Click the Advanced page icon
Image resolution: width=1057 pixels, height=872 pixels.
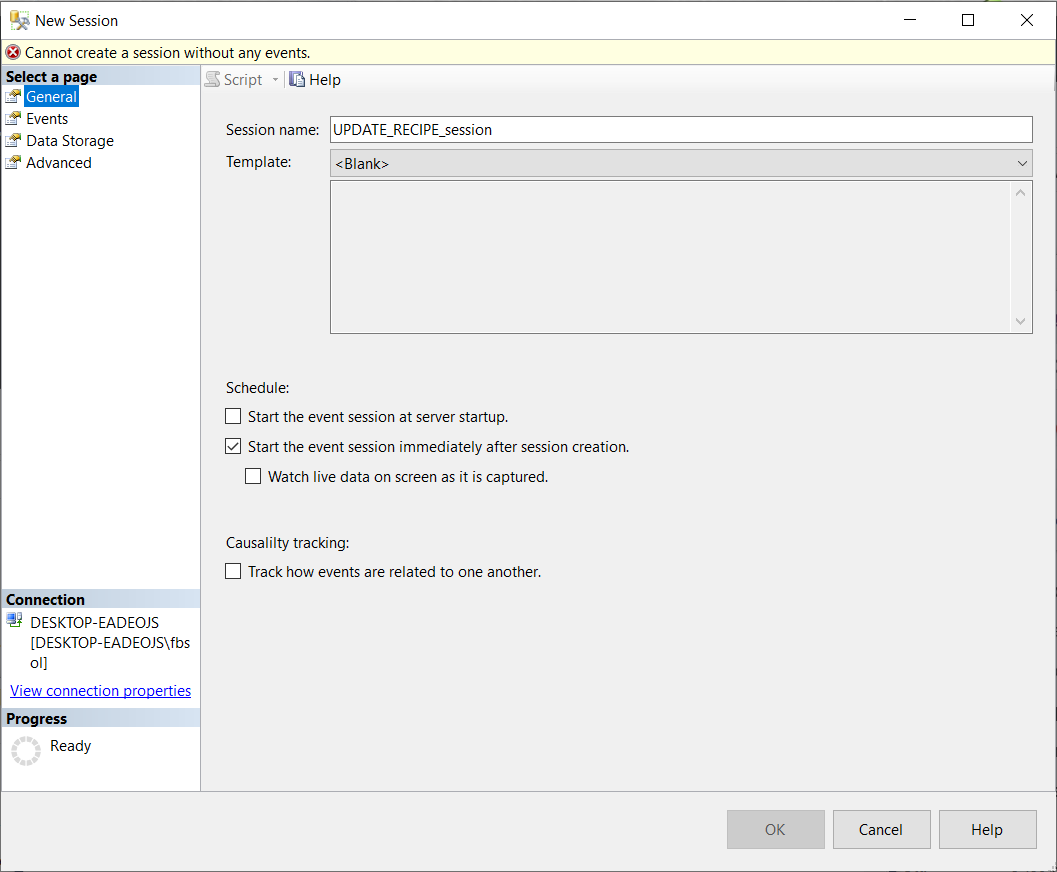(x=13, y=163)
